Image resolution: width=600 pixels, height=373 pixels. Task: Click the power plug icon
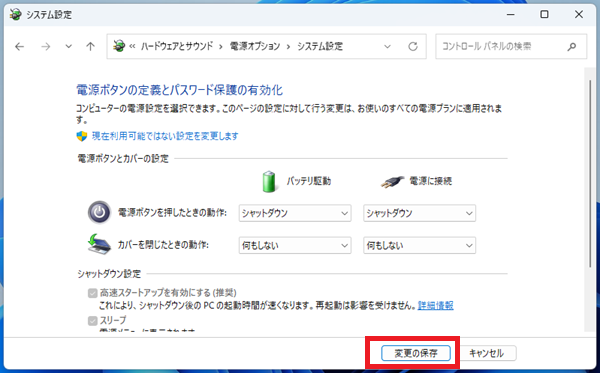(x=392, y=181)
